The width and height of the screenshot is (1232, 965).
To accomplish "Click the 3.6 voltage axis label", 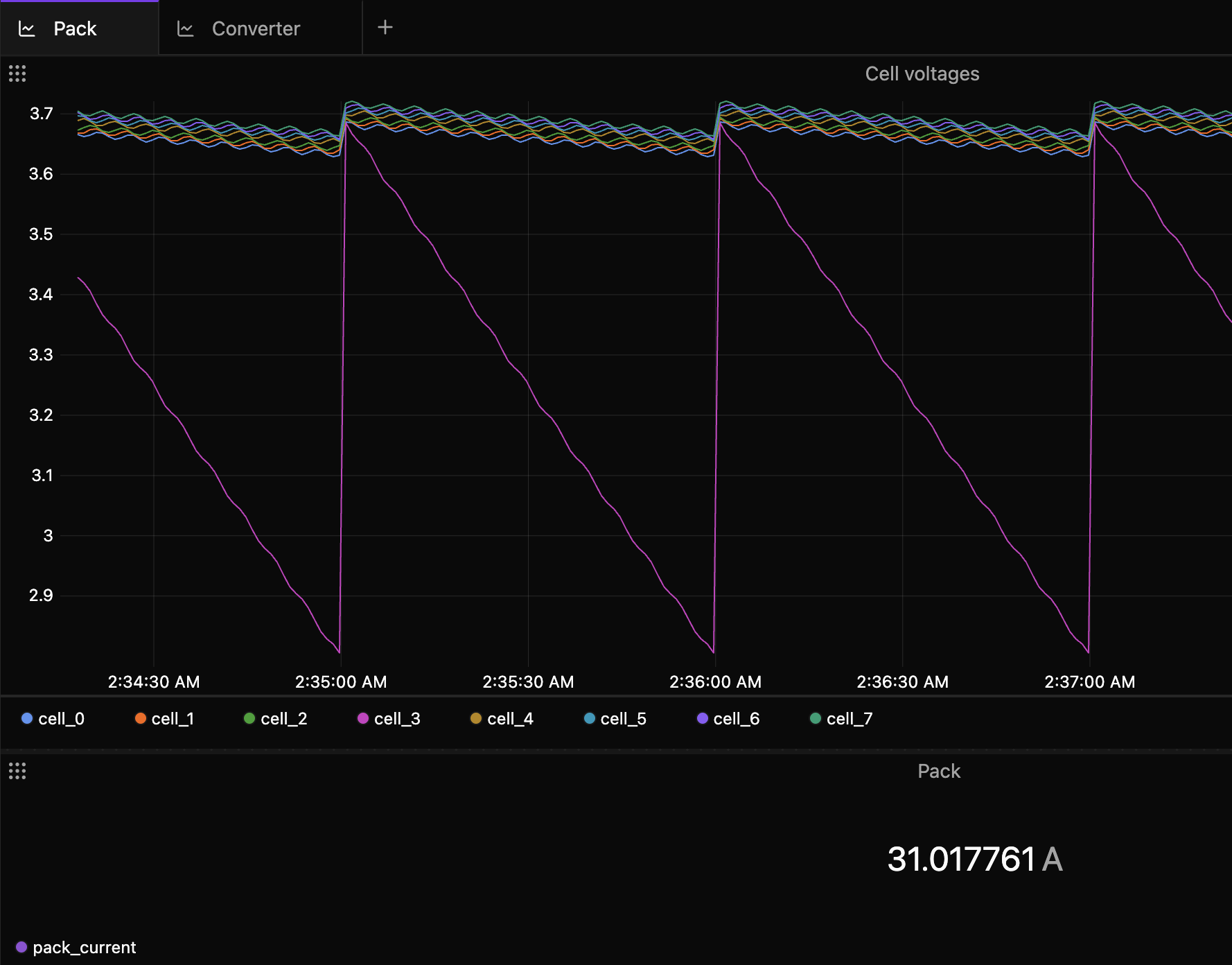I will (x=41, y=174).
